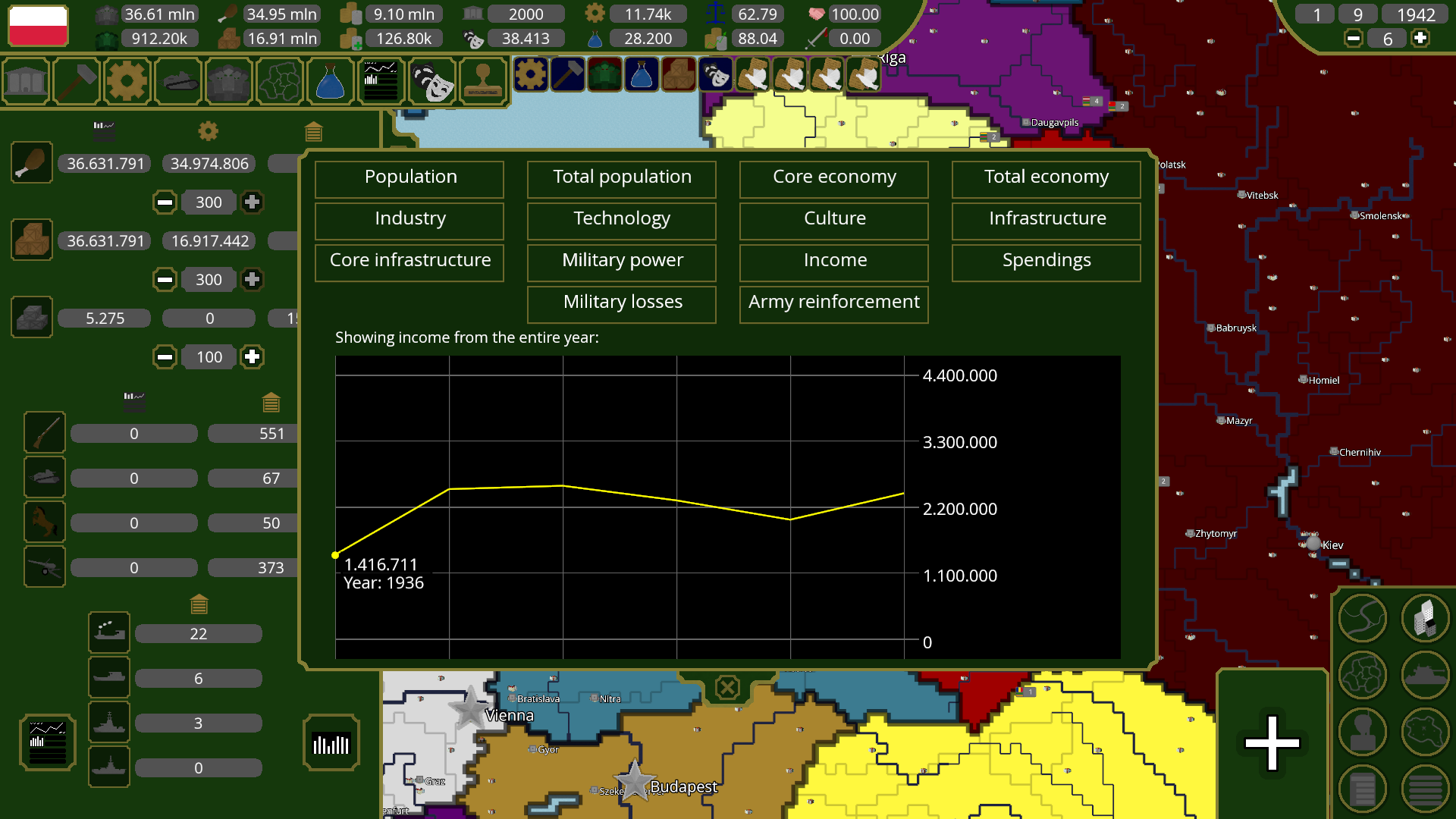The height and width of the screenshot is (819, 1456).
Task: Select the Population statistics tab
Action: (409, 177)
